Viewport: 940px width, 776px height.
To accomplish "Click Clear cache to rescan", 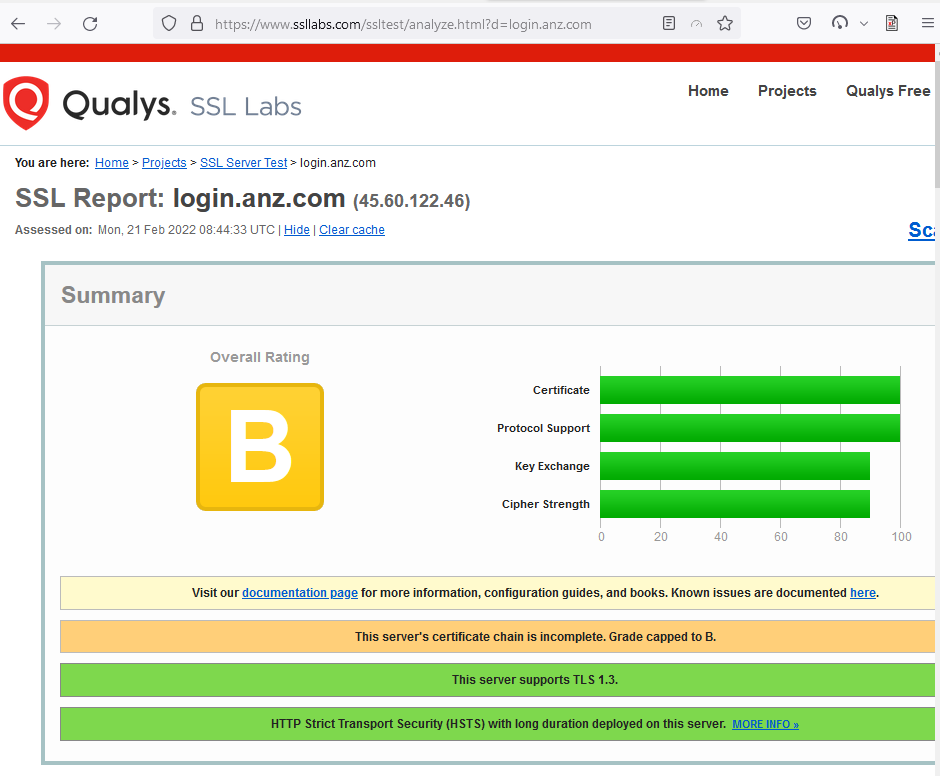I will pos(351,229).
